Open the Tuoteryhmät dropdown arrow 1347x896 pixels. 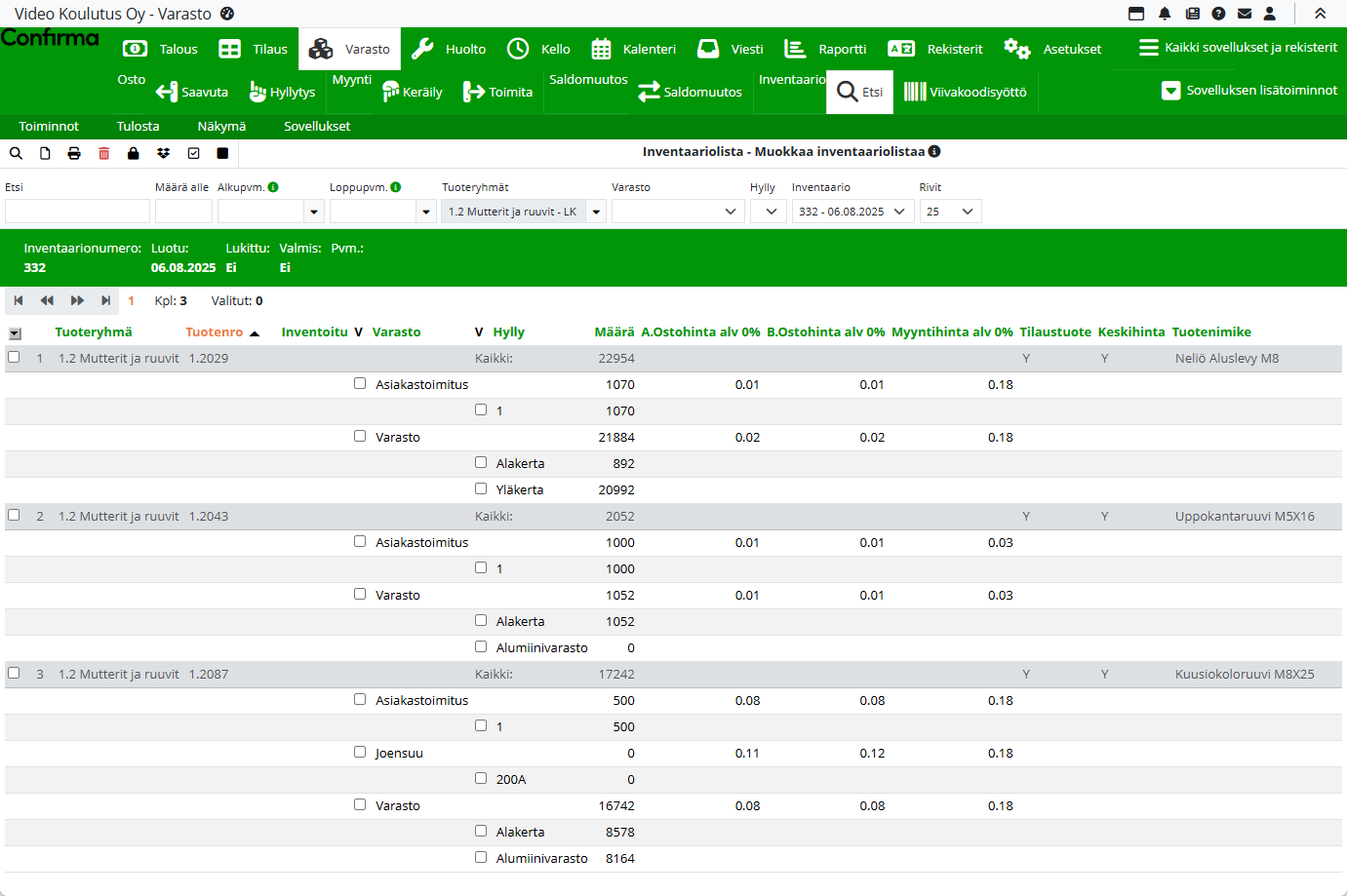point(596,212)
